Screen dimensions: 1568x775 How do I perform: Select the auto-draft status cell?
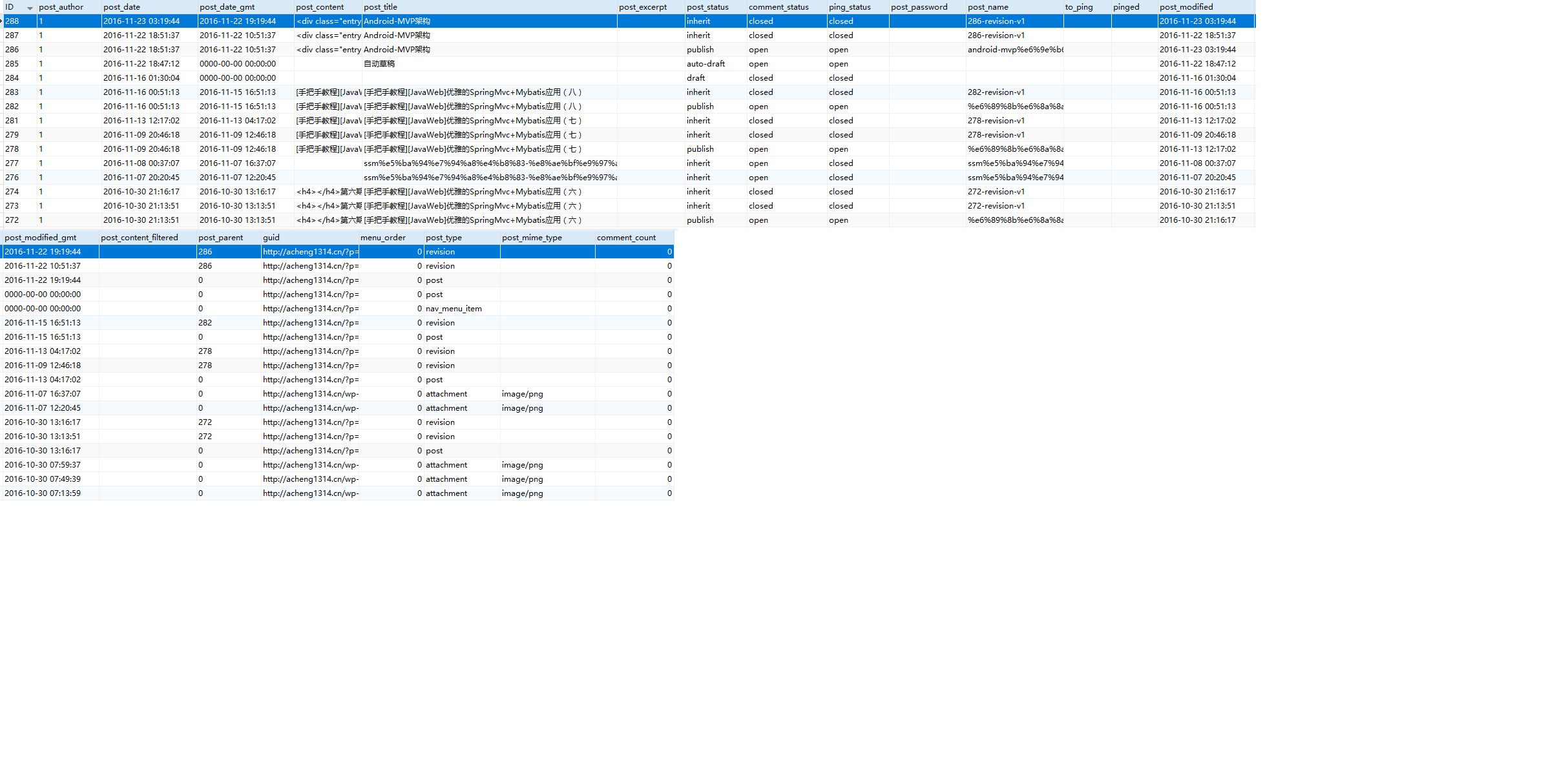[706, 64]
